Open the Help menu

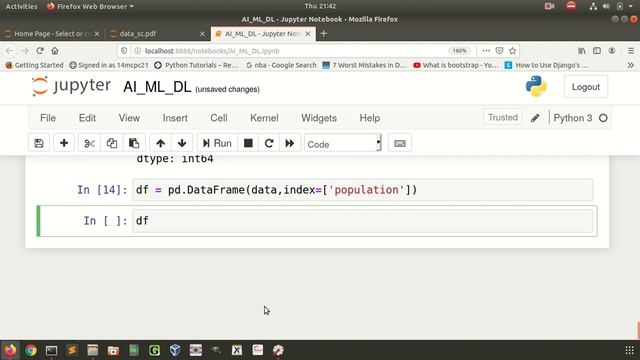pyautogui.click(x=369, y=118)
